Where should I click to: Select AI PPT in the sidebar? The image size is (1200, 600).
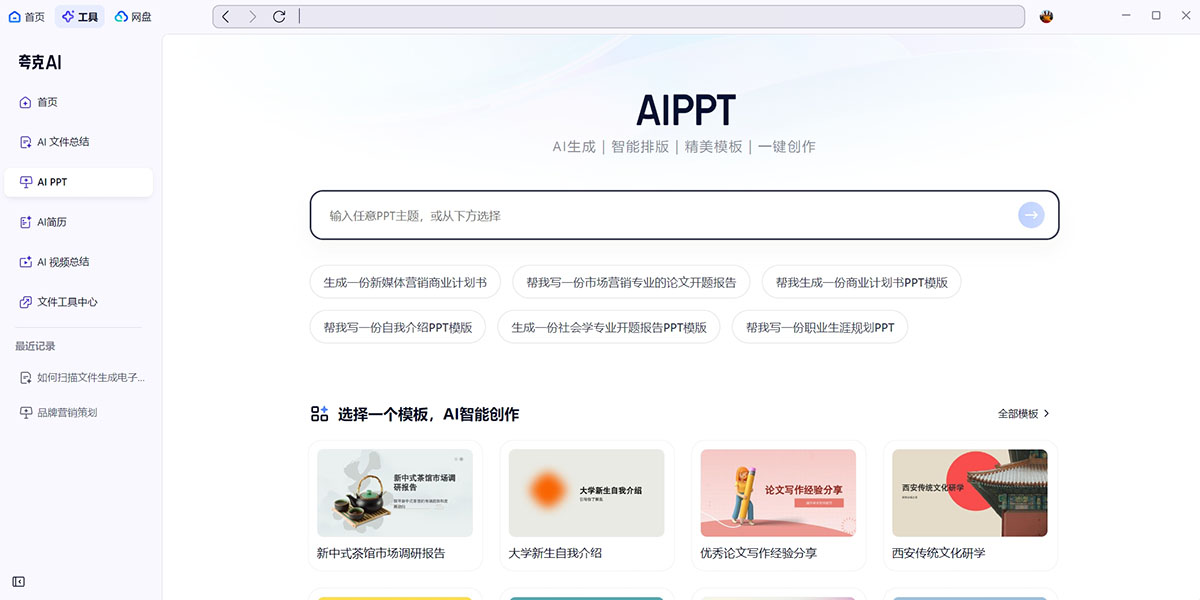(78, 182)
